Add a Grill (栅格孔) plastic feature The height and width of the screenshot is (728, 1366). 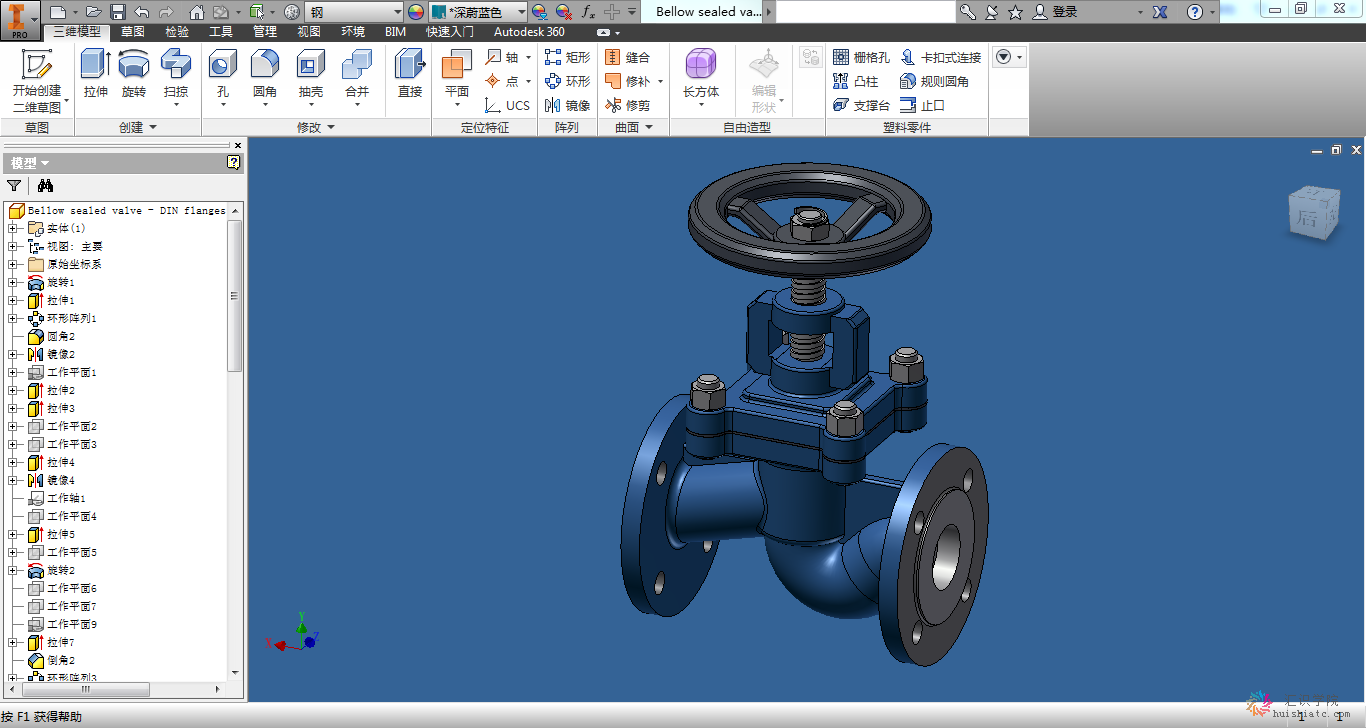tap(861, 57)
